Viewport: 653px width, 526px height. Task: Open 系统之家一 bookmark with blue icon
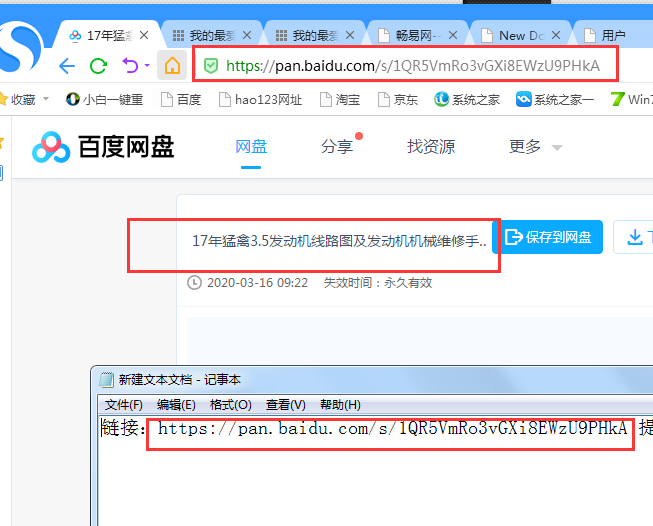tap(555, 99)
